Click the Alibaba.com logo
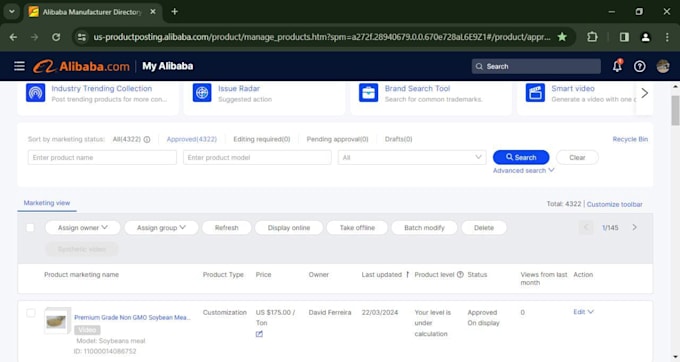The height and width of the screenshot is (362, 680). (81, 66)
